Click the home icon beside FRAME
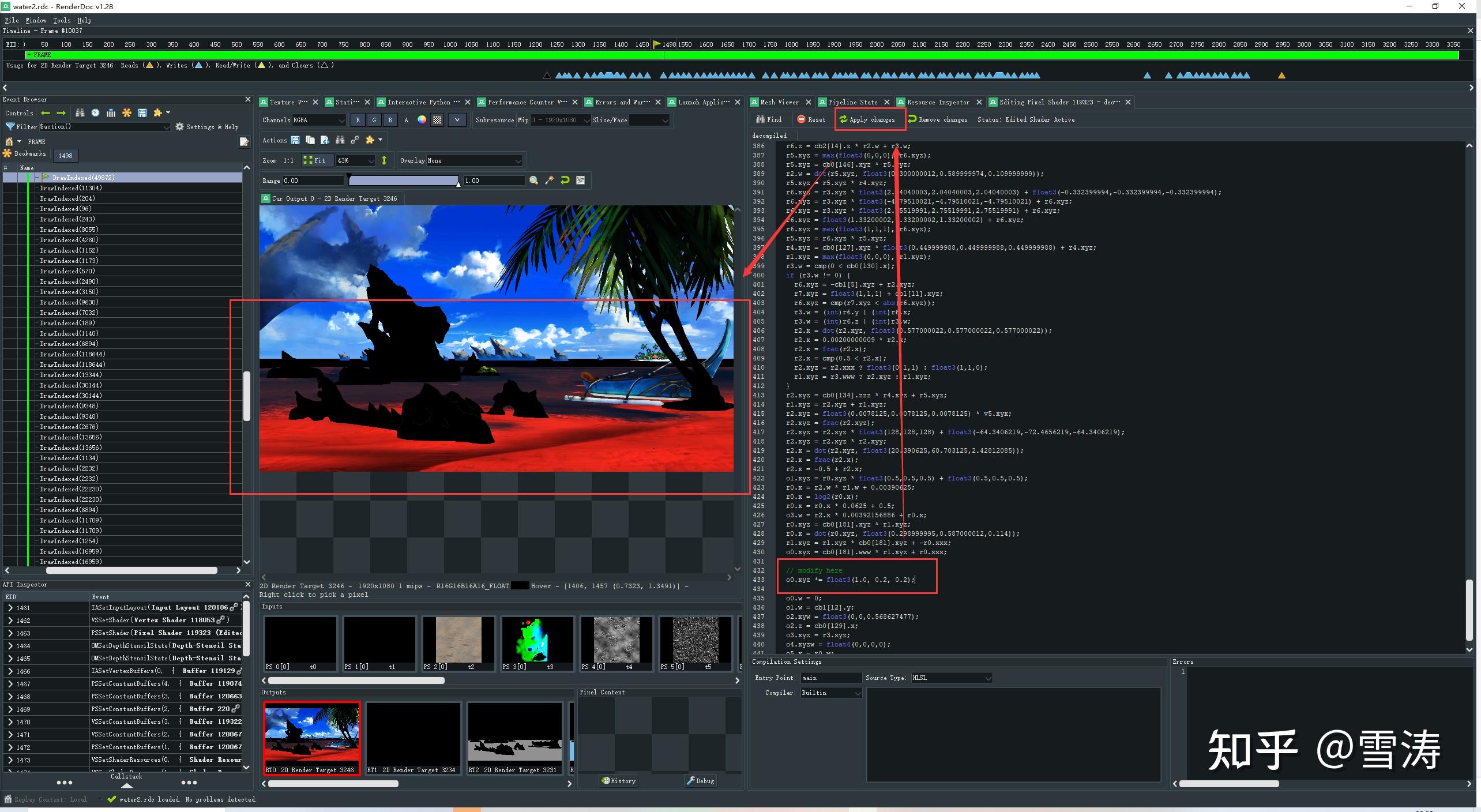The width and height of the screenshot is (1481, 812). (x=9, y=141)
